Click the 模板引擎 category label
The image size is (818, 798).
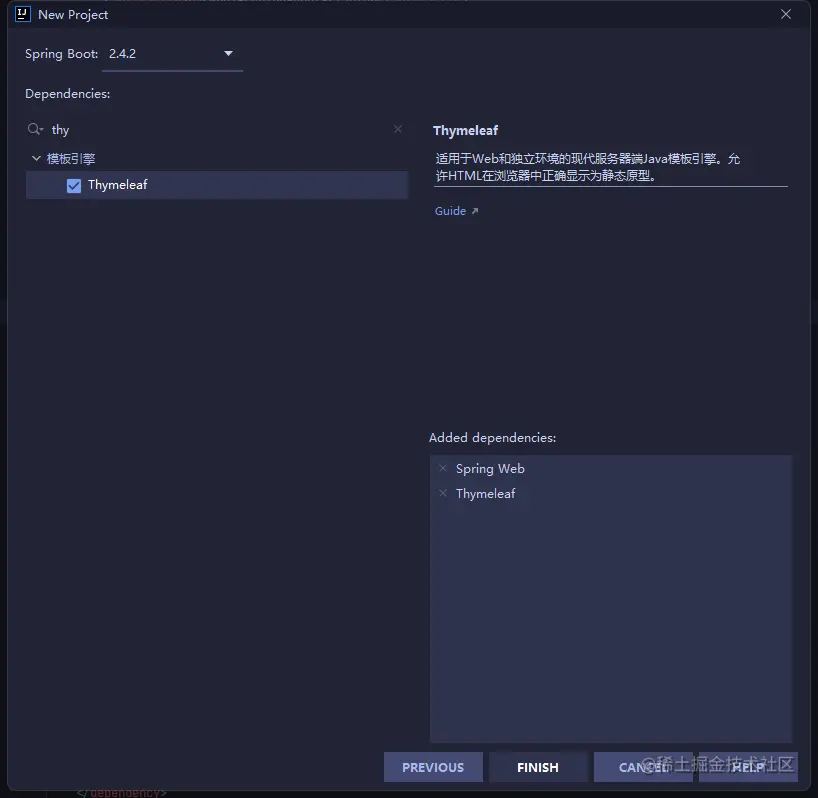pyautogui.click(x=71, y=159)
